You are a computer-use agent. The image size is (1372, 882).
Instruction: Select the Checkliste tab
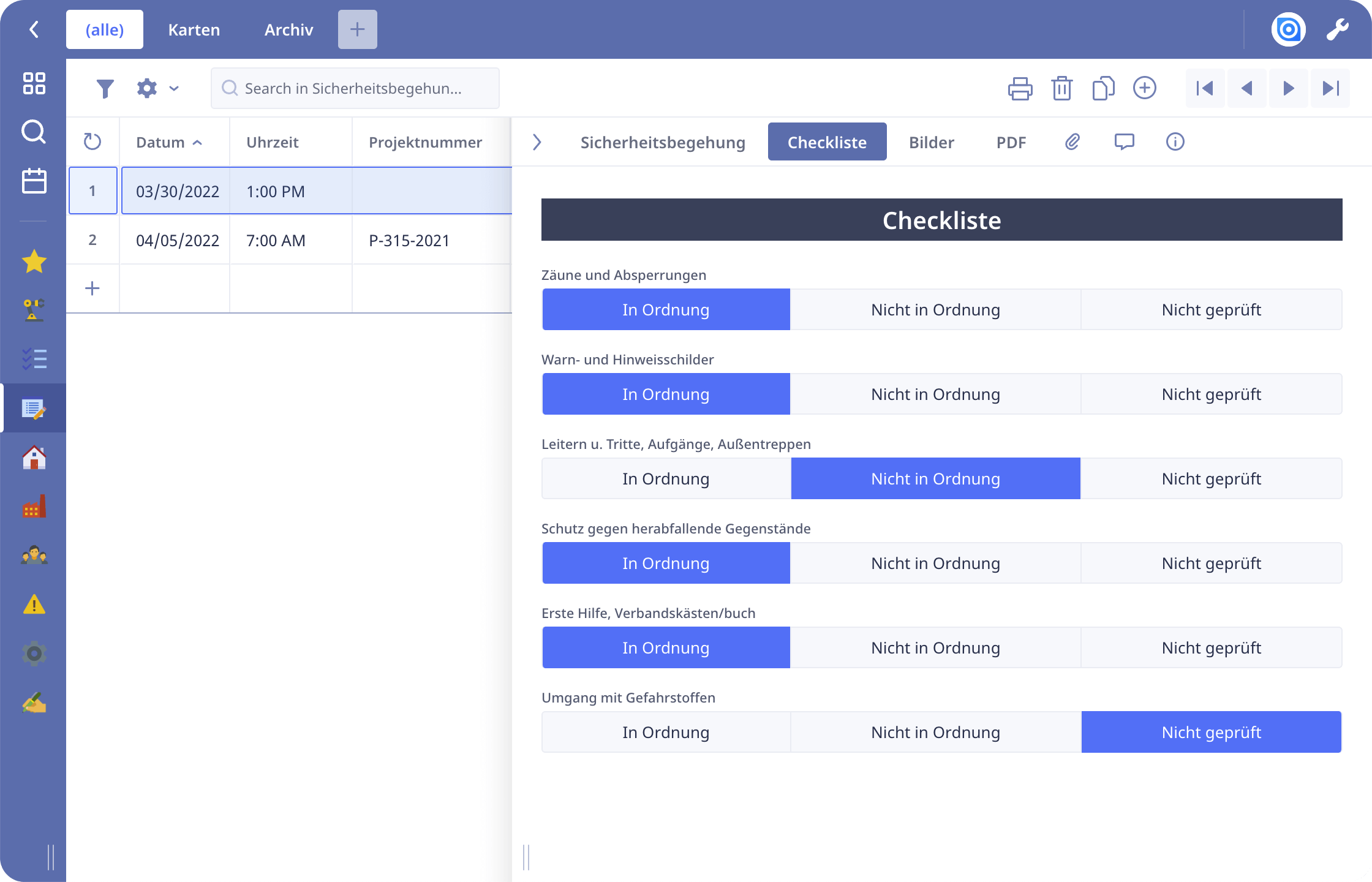click(x=827, y=142)
